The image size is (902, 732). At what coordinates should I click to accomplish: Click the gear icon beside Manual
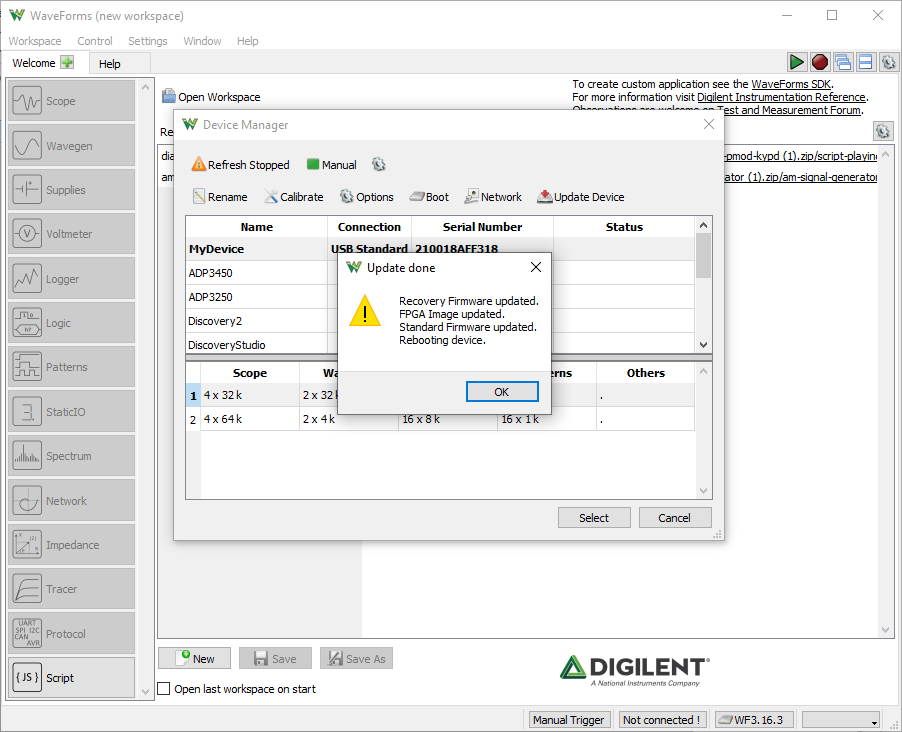click(379, 165)
